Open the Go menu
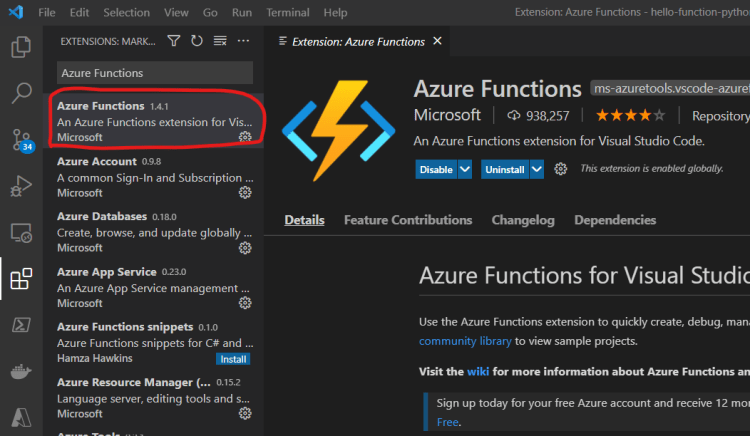 pyautogui.click(x=210, y=12)
